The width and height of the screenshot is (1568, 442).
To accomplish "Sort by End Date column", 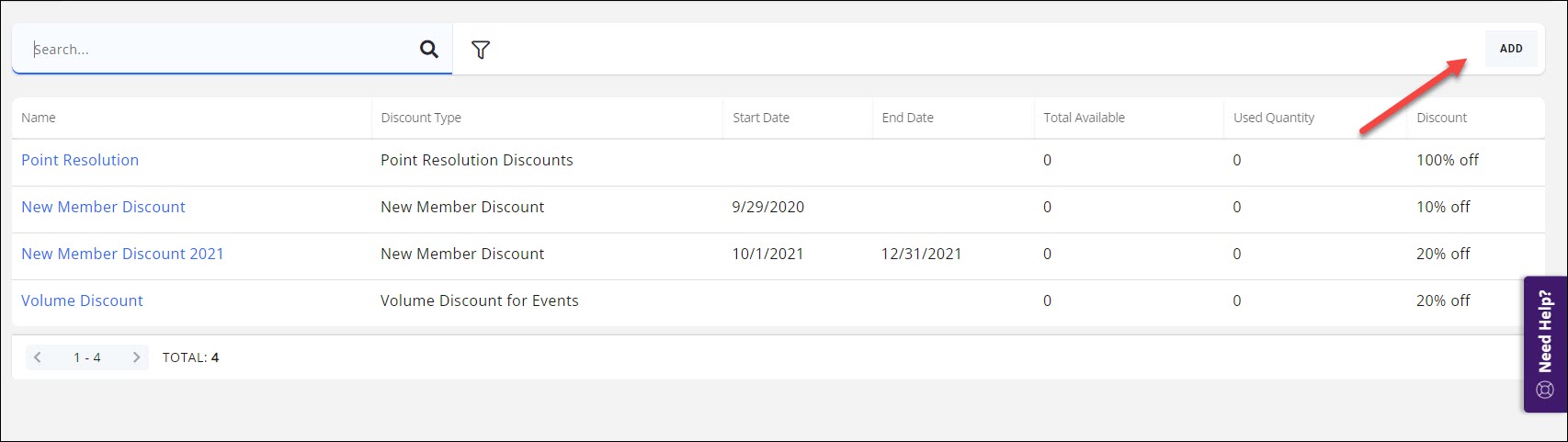I will 907,118.
